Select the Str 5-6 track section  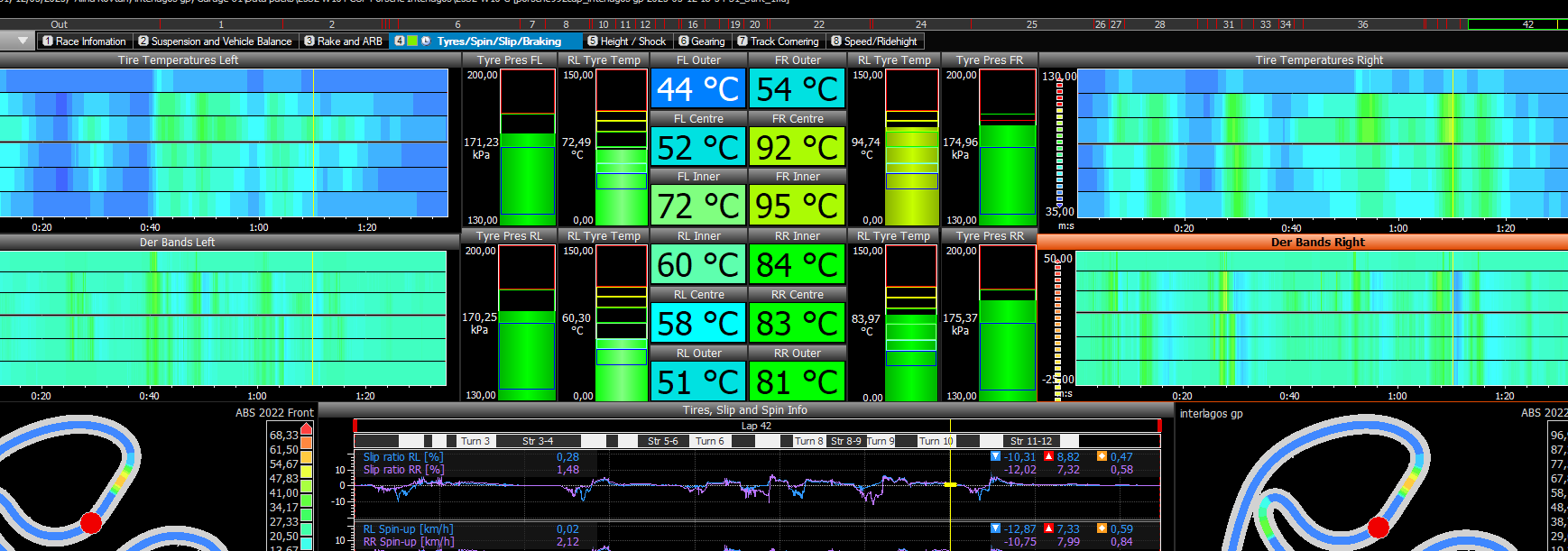[x=662, y=441]
